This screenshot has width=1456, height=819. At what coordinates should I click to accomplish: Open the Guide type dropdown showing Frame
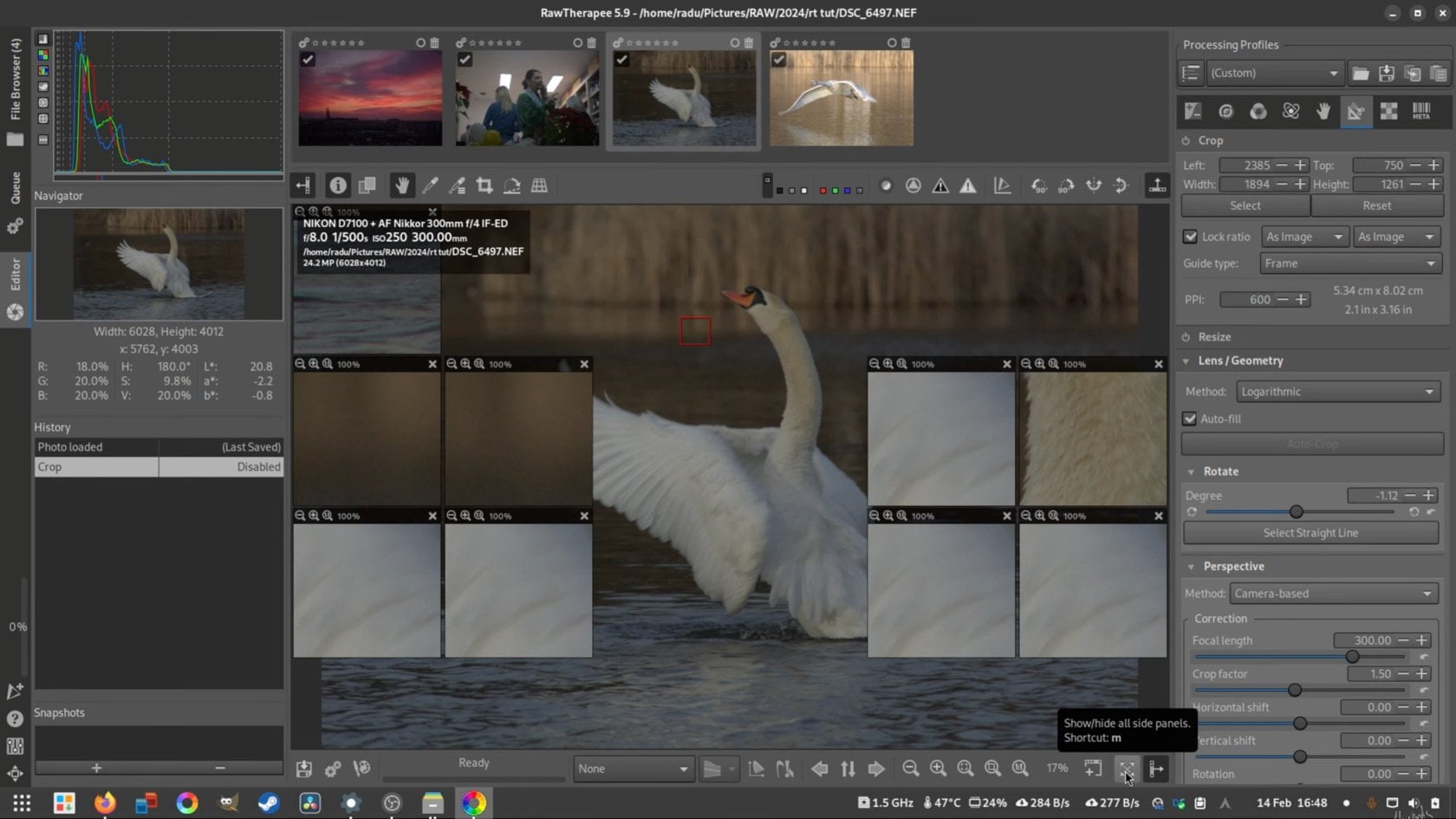tap(1350, 263)
